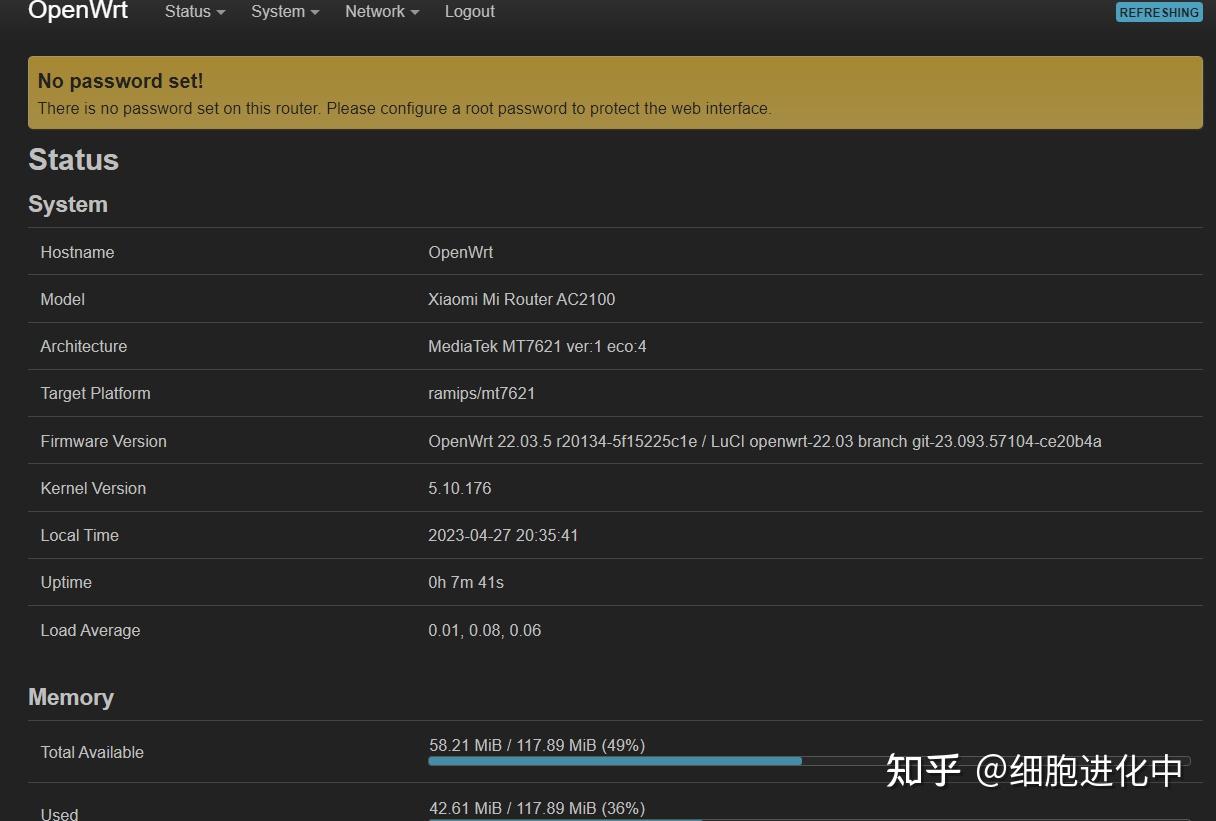
Task: Expand the System chevron arrow
Action: 315,13
